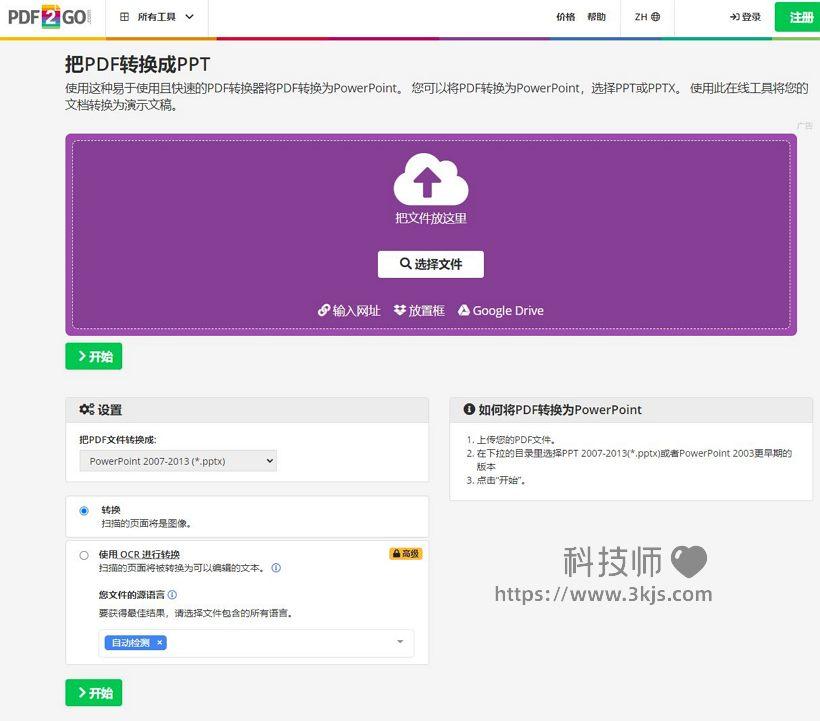Choose the Dropbox 放置框 option

point(419,311)
